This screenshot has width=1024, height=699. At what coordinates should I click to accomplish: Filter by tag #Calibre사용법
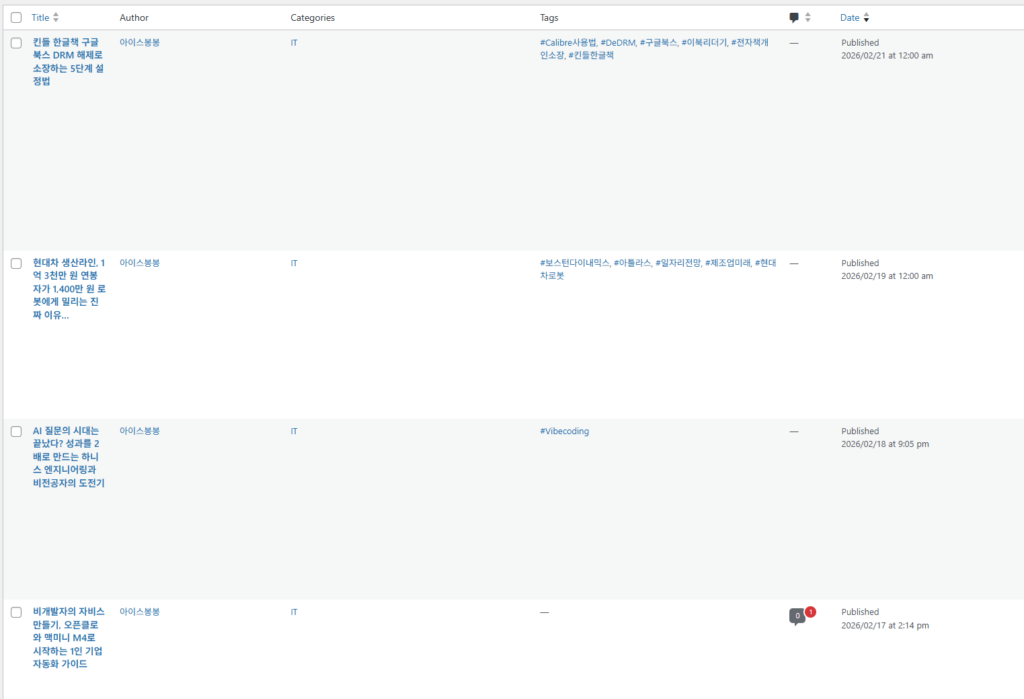pyautogui.click(x=568, y=42)
